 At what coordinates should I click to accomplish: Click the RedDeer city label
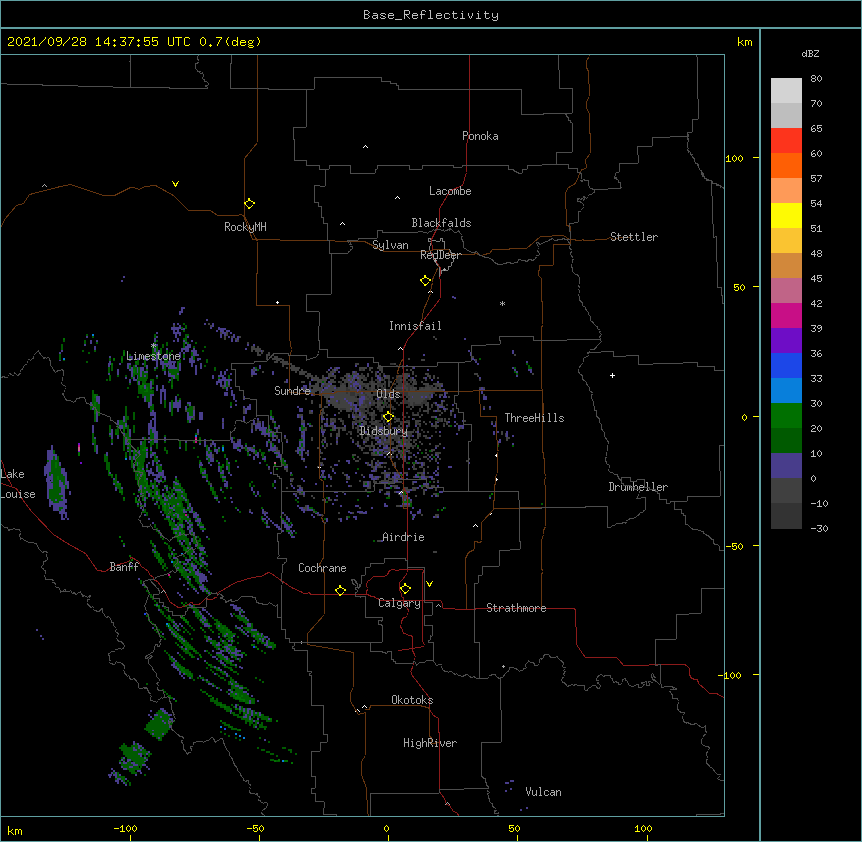click(440, 255)
